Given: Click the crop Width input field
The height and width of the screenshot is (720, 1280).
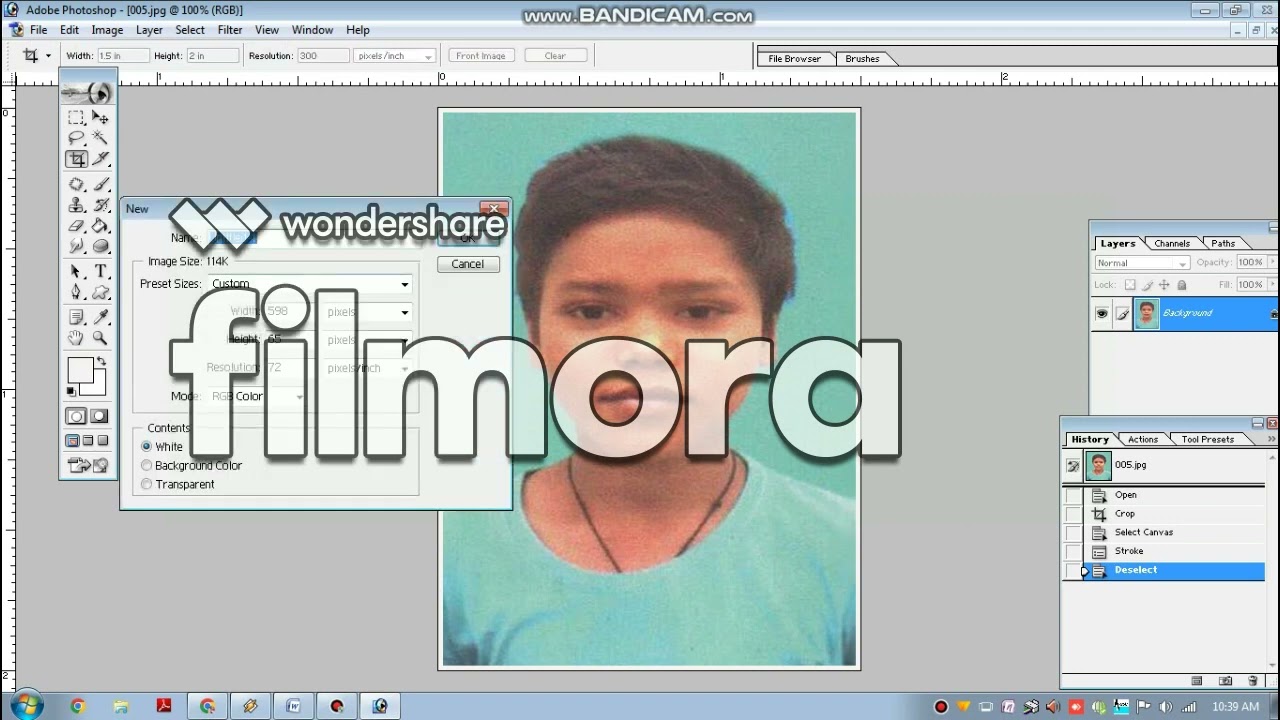Looking at the screenshot, I should coord(122,56).
